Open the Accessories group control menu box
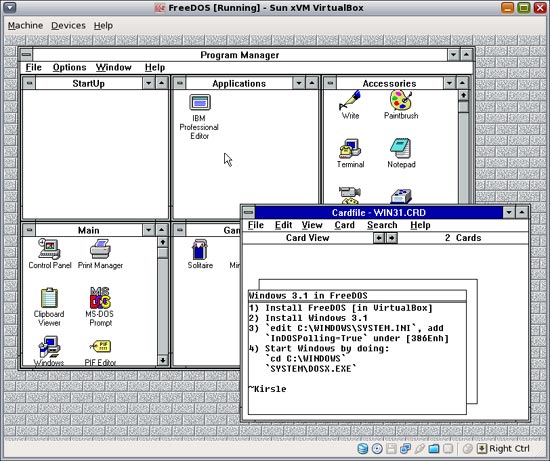Image resolution: width=550 pixels, height=461 pixels. (330, 83)
